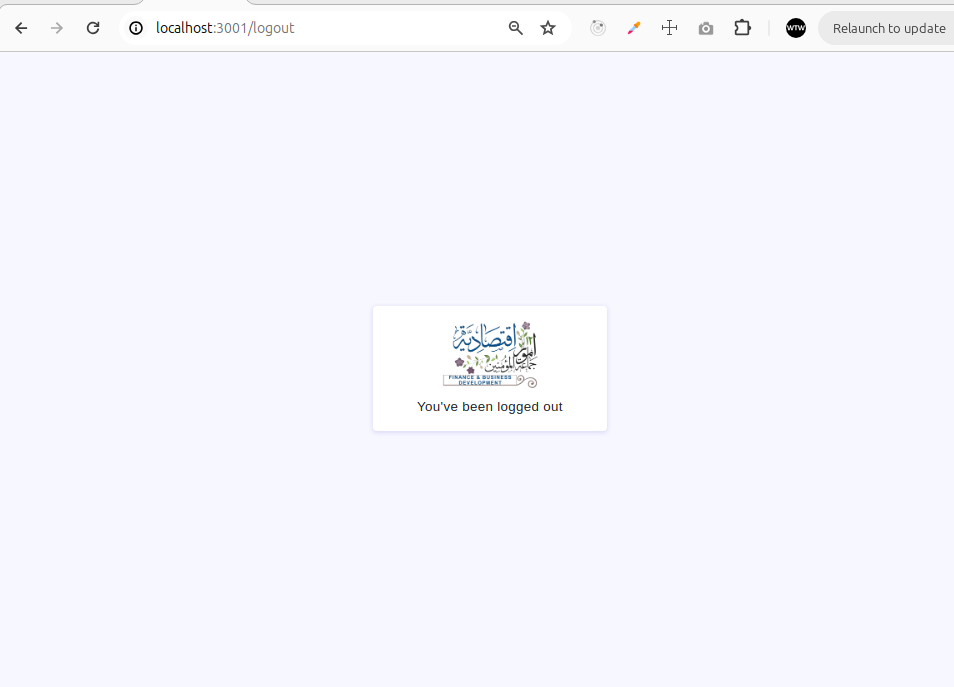Activate the colorful pen extension
This screenshot has width=954, height=687.
coord(633,28)
